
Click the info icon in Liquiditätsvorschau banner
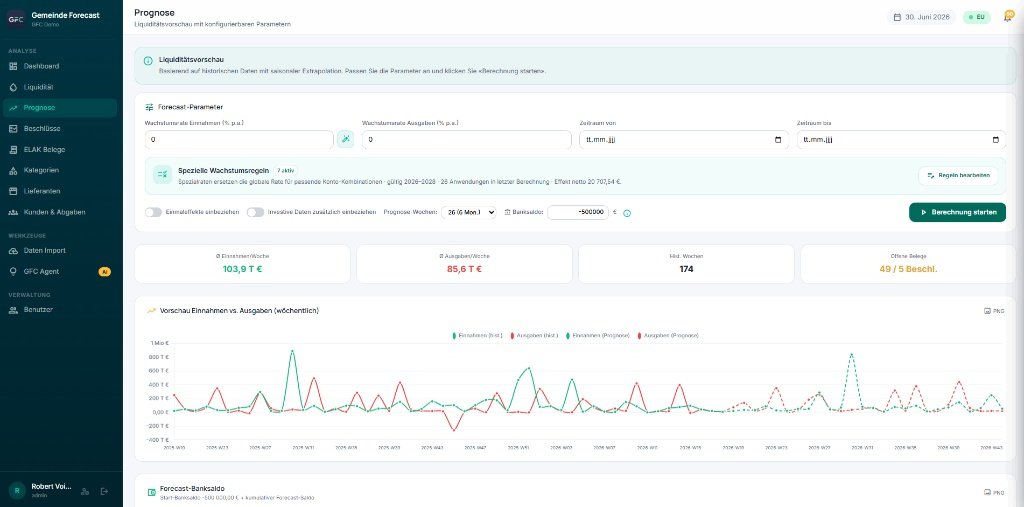coord(148,61)
